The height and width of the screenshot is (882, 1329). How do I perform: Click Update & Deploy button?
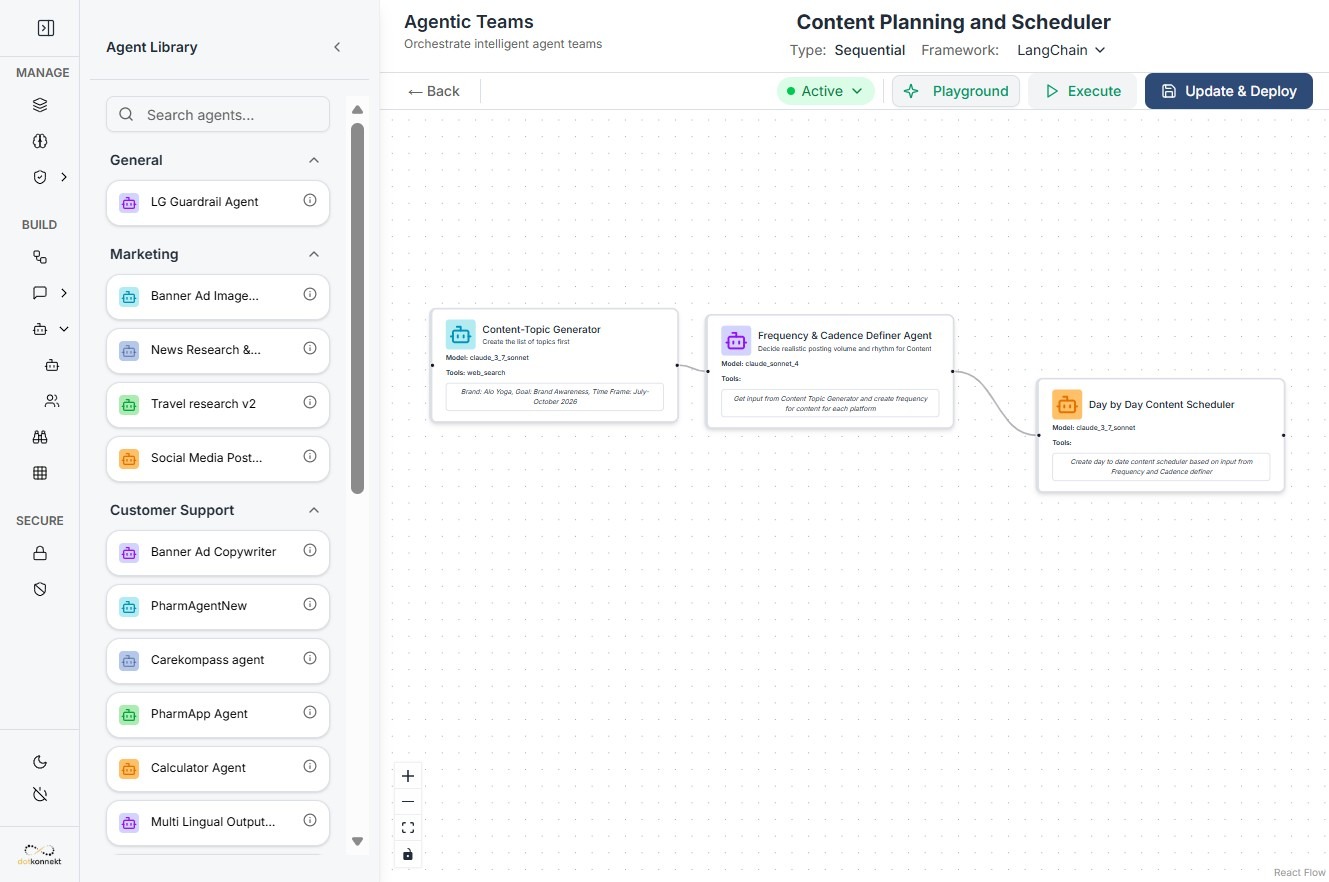[1228, 91]
